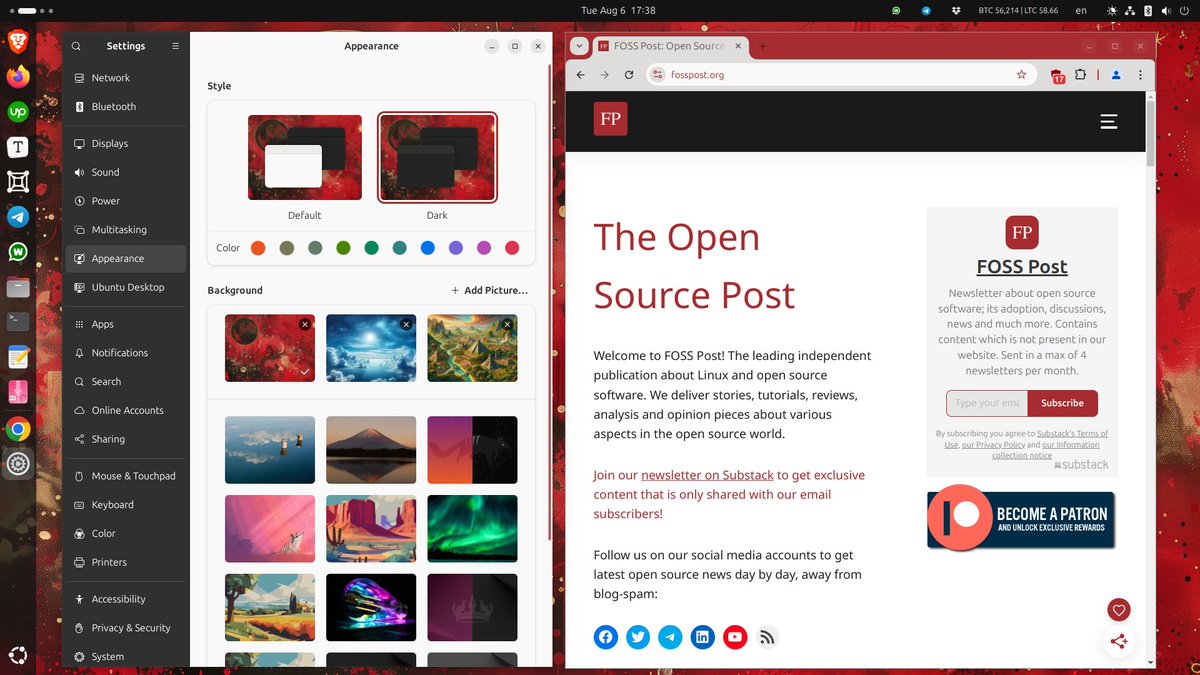Select the Dark style option
The width and height of the screenshot is (1200, 675).
[x=437, y=158]
